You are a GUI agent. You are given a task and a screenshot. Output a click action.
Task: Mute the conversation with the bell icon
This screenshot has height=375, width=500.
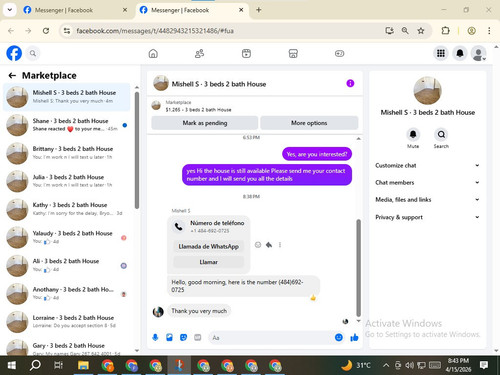click(413, 135)
